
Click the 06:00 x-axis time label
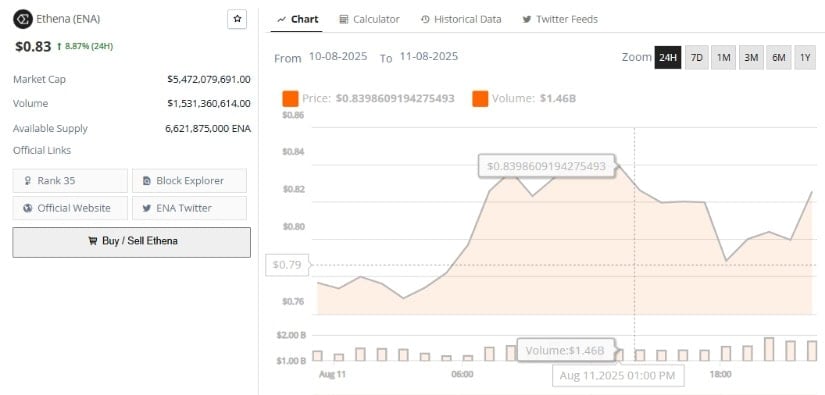[x=462, y=374]
